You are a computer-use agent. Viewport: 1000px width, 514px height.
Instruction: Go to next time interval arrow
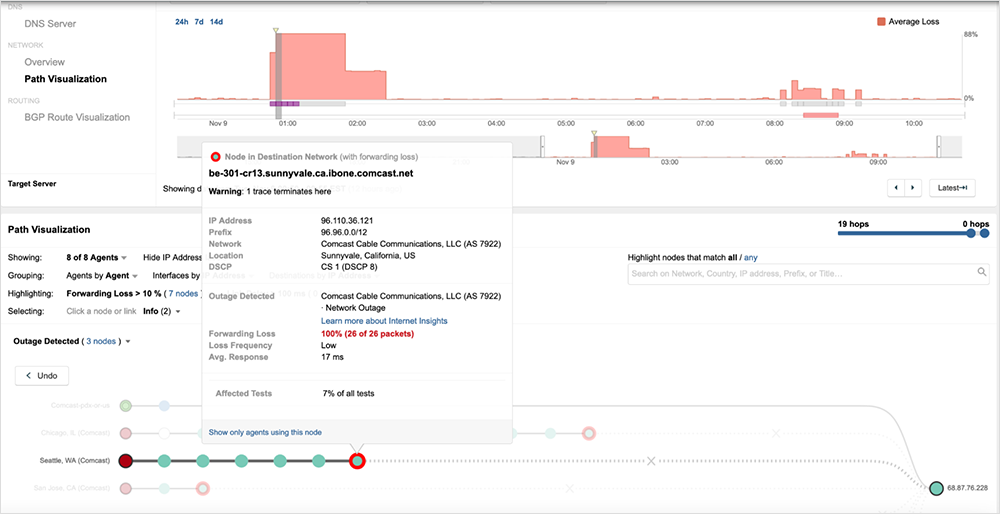point(912,187)
